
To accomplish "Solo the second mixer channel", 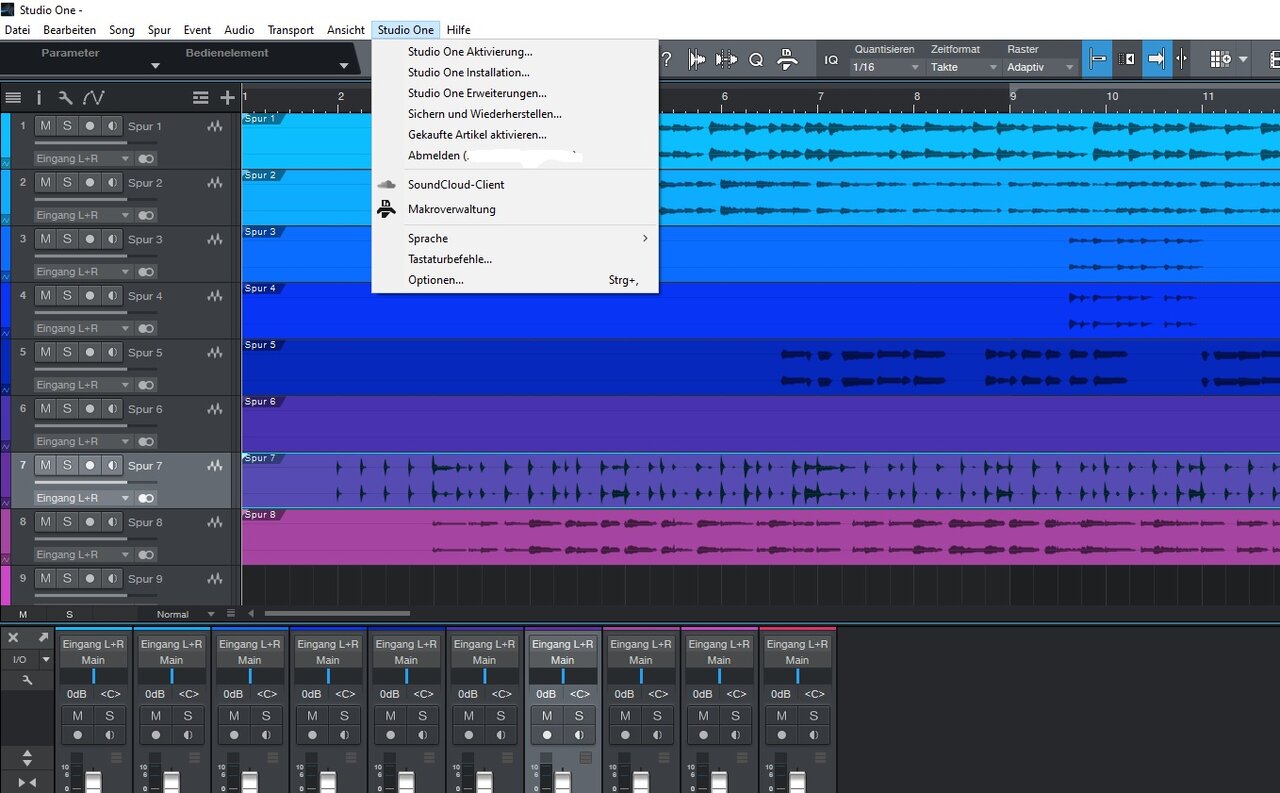I will pyautogui.click(x=187, y=716).
